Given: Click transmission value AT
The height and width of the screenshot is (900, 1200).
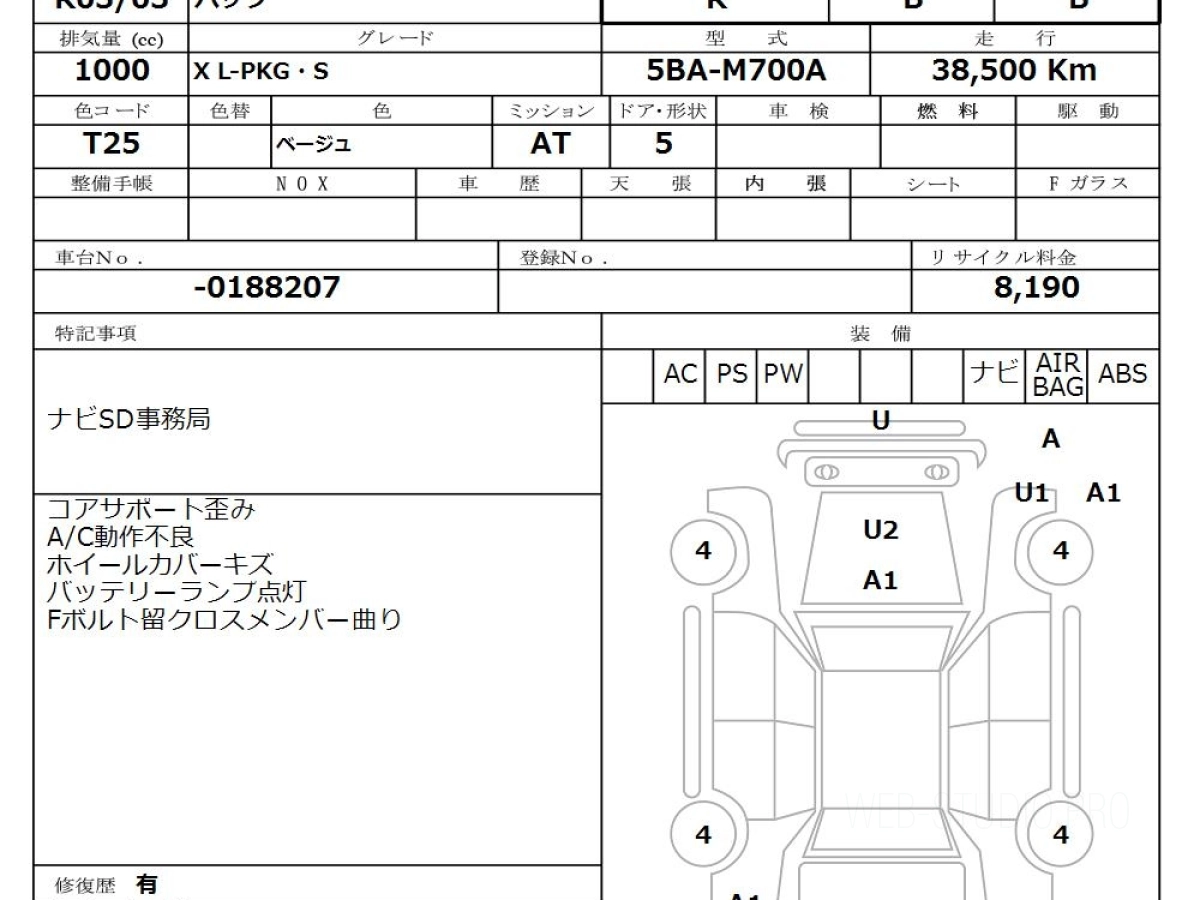Looking at the screenshot, I should click(x=550, y=144).
